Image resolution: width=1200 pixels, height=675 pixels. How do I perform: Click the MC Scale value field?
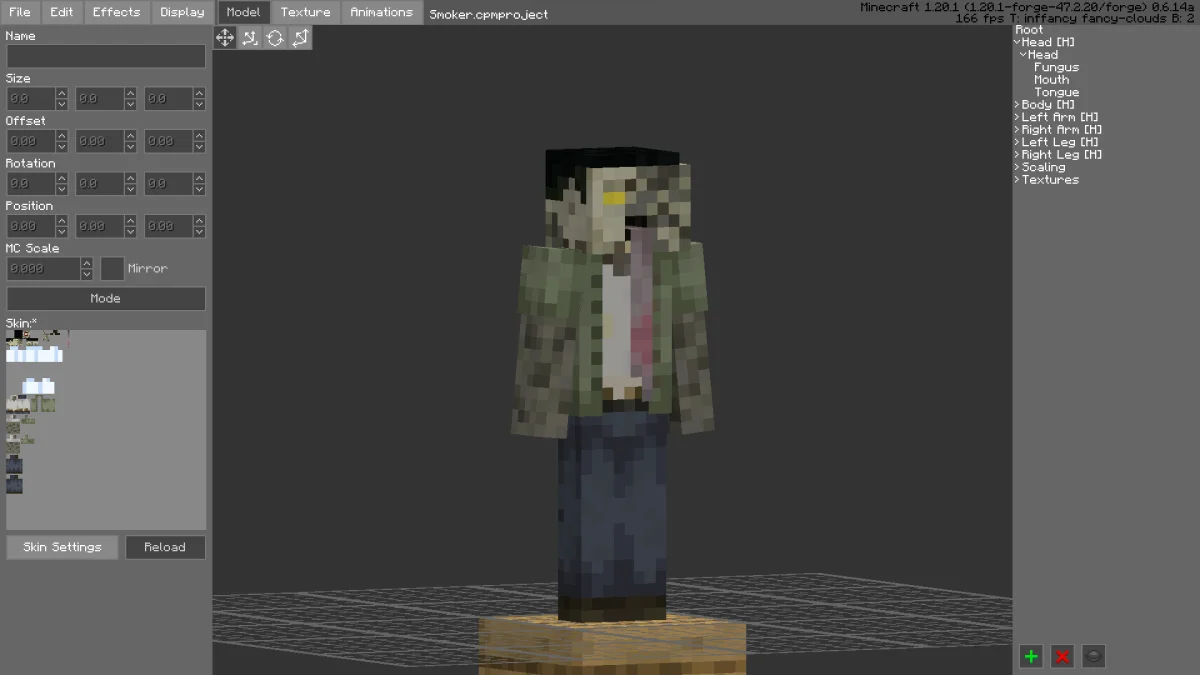(43, 268)
